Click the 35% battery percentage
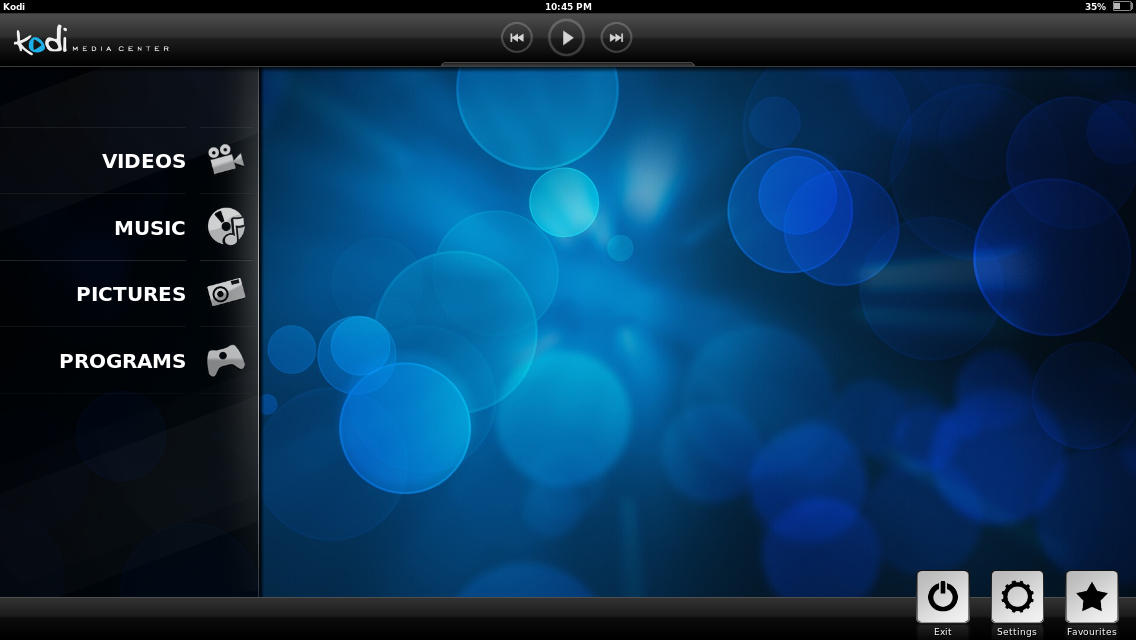This screenshot has height=640, width=1136. tap(1095, 7)
